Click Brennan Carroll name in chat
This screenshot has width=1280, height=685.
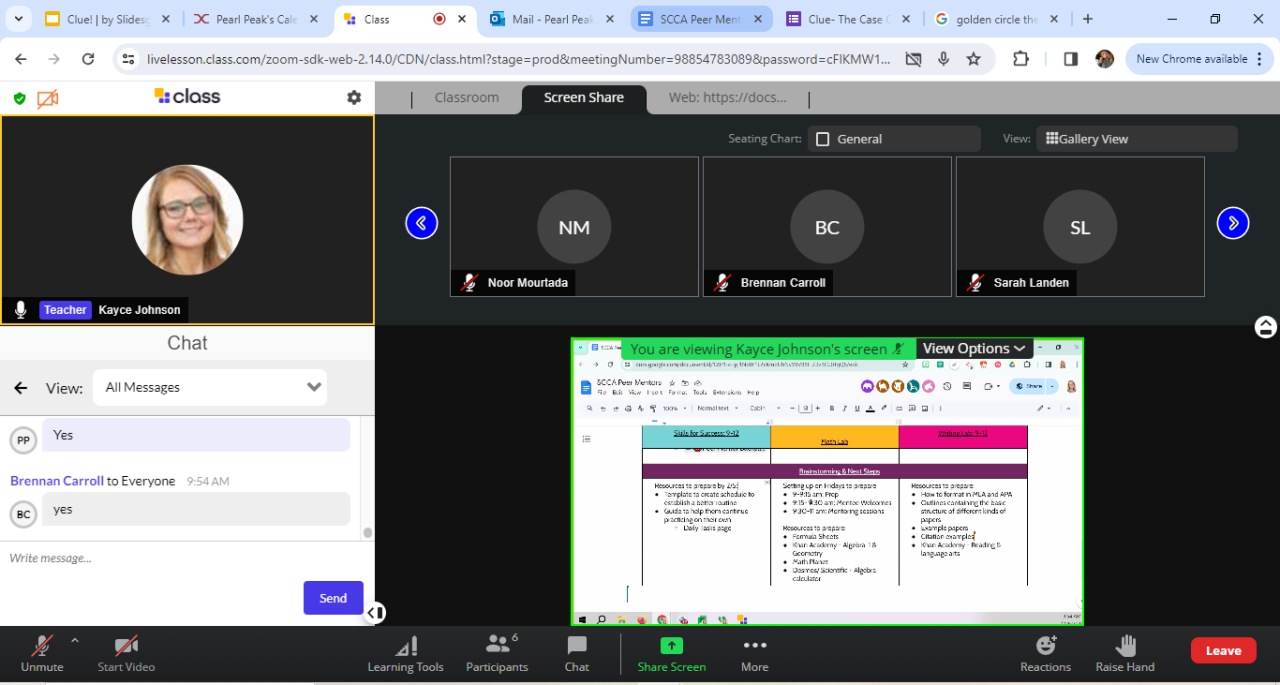(57, 481)
